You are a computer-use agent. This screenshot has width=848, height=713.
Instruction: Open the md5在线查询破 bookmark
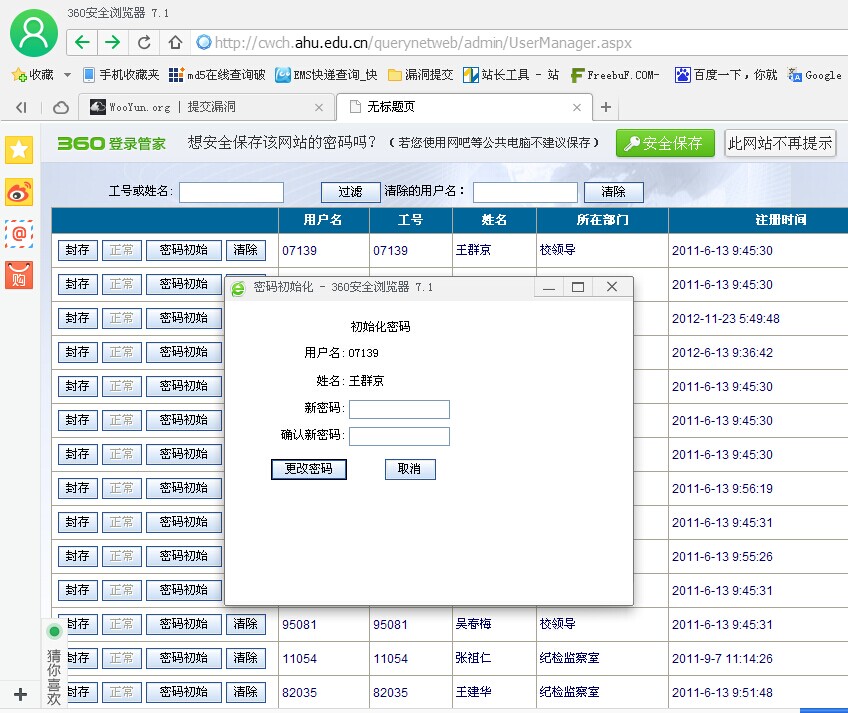217,75
